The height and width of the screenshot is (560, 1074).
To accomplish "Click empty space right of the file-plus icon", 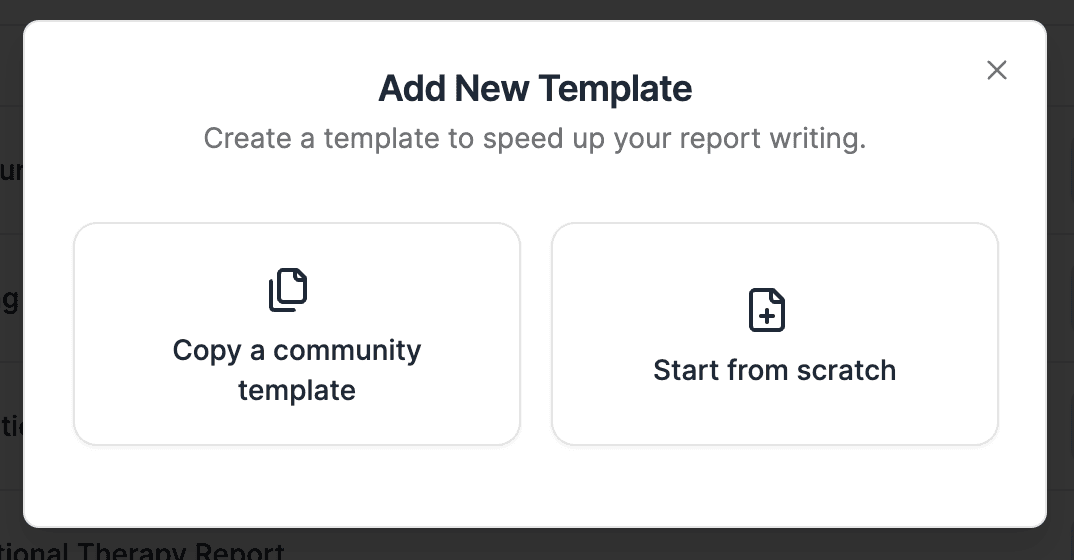I will (900, 310).
